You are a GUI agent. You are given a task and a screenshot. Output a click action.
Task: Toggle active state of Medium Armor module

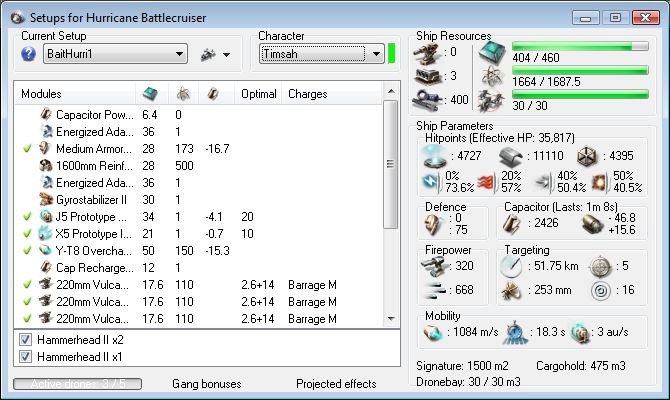pyautogui.click(x=27, y=149)
